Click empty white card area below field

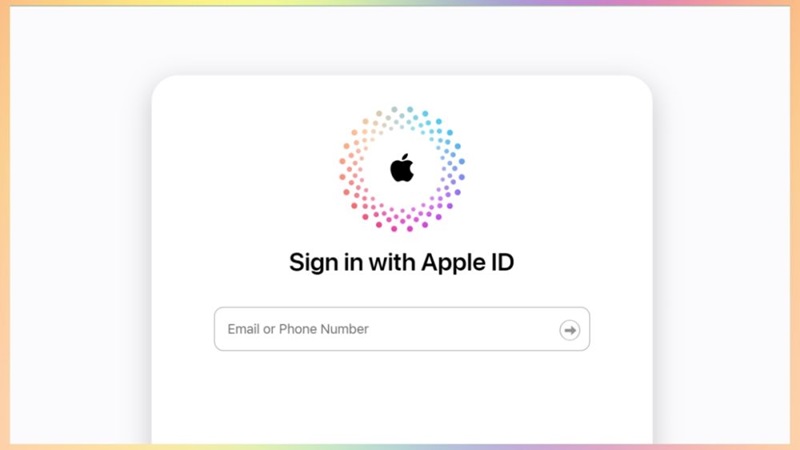point(402,398)
